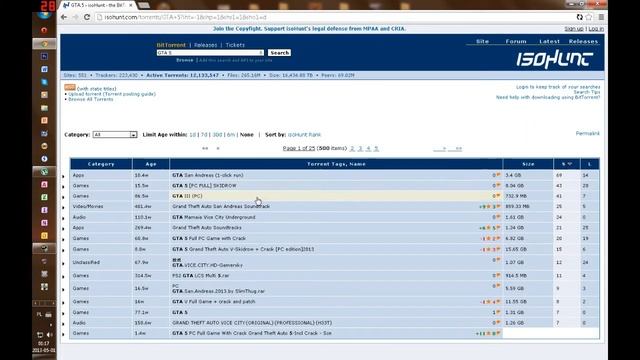The width and height of the screenshot is (640, 360).
Task: Click the Size column header
Action: tap(528, 164)
